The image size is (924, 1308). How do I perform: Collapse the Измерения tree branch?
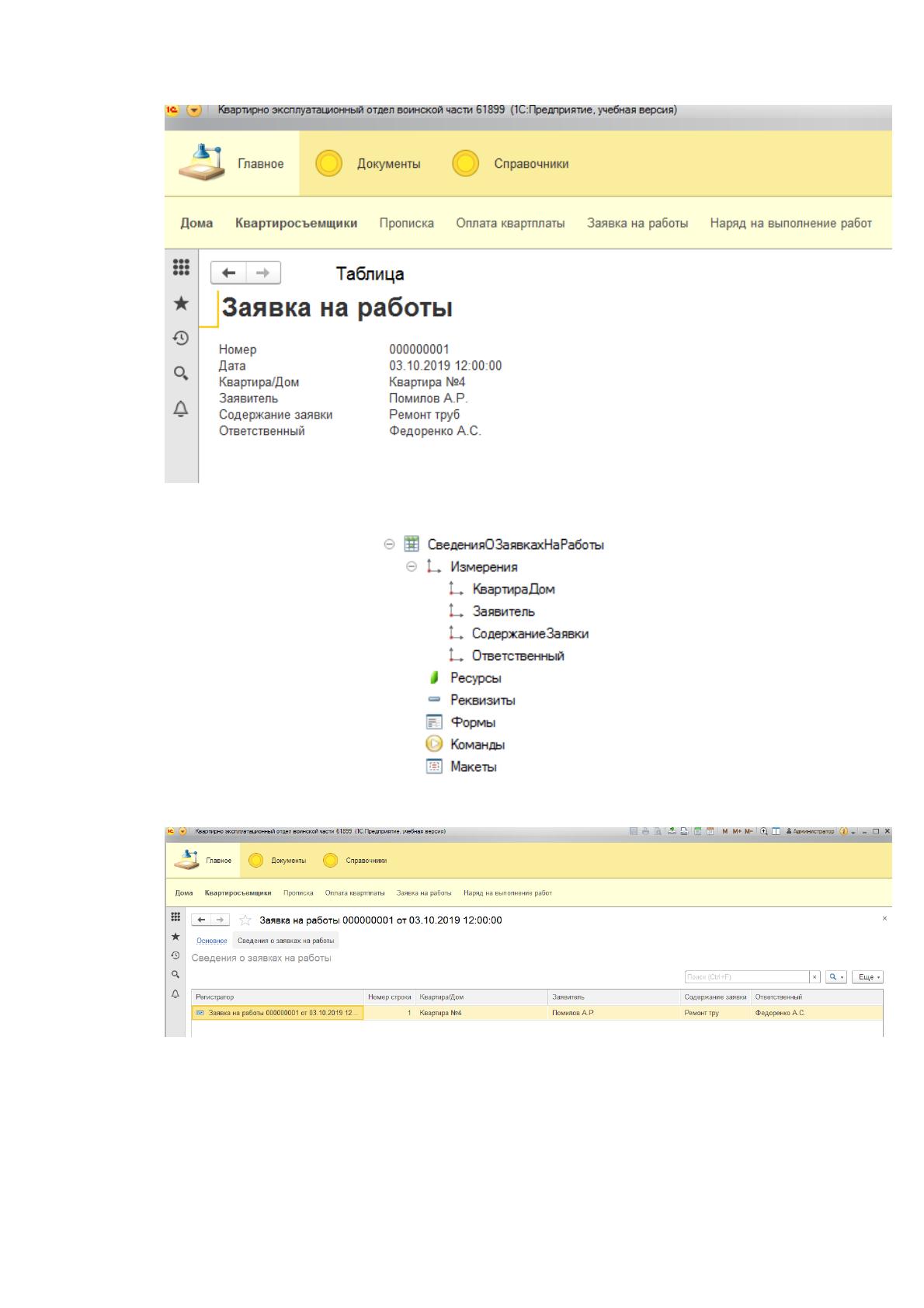[x=412, y=567]
